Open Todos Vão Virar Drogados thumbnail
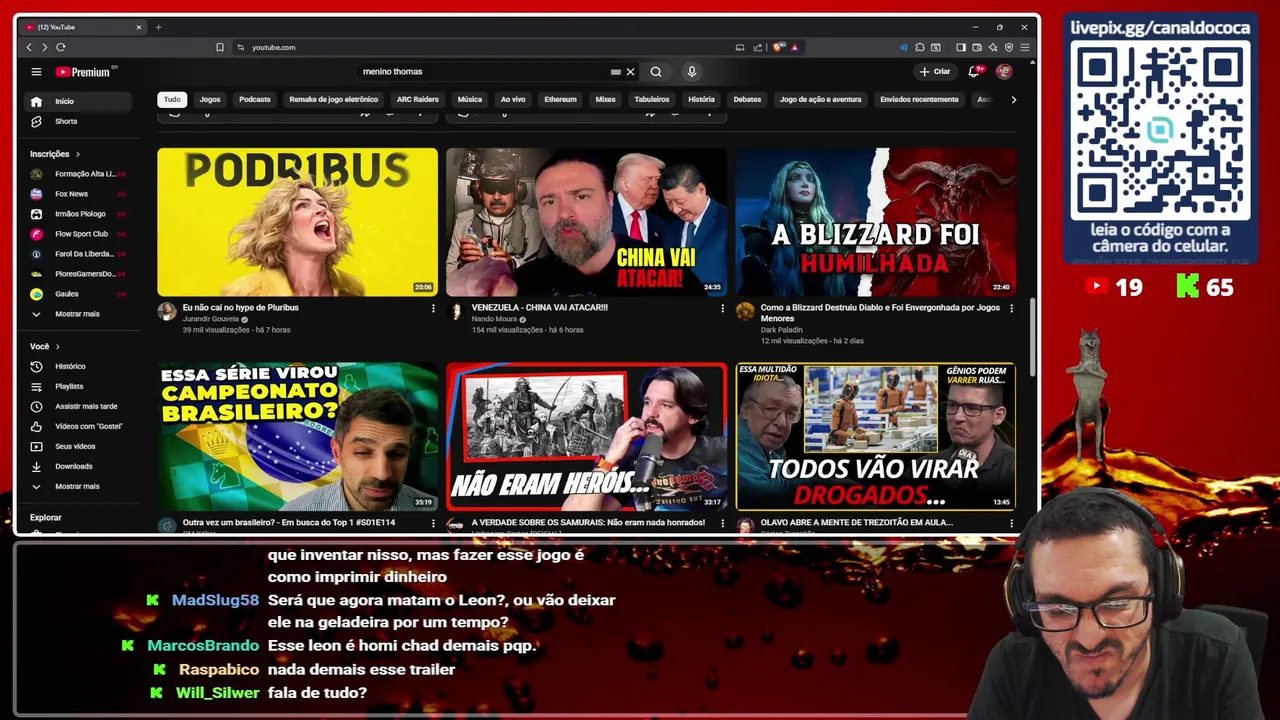Viewport: 1280px width, 720px height. [x=875, y=437]
